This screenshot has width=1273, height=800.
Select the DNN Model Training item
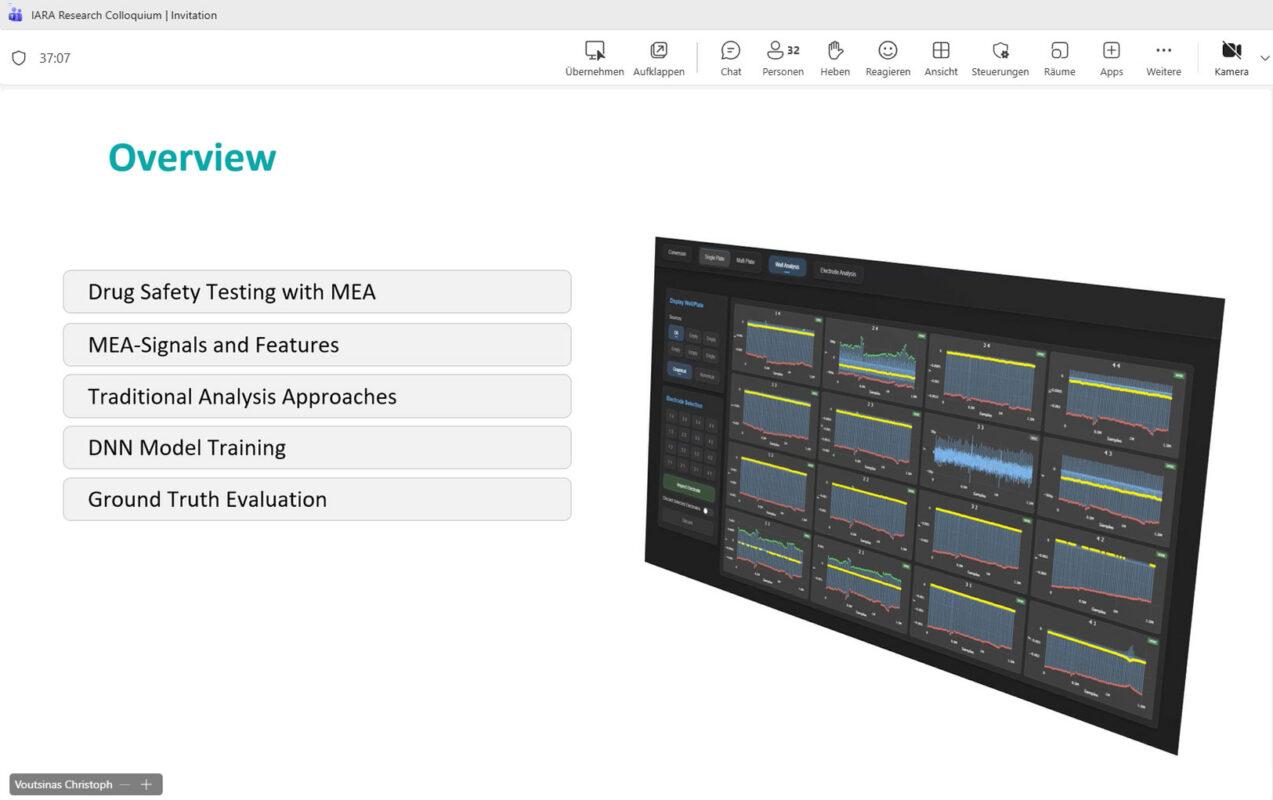[x=317, y=448]
